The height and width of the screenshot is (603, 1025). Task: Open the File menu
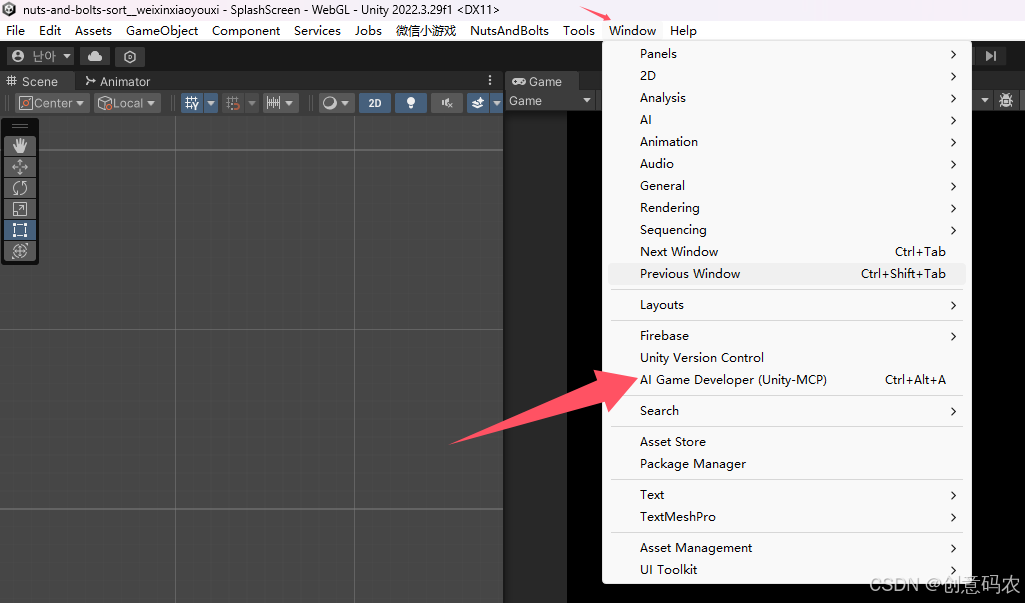tap(15, 31)
